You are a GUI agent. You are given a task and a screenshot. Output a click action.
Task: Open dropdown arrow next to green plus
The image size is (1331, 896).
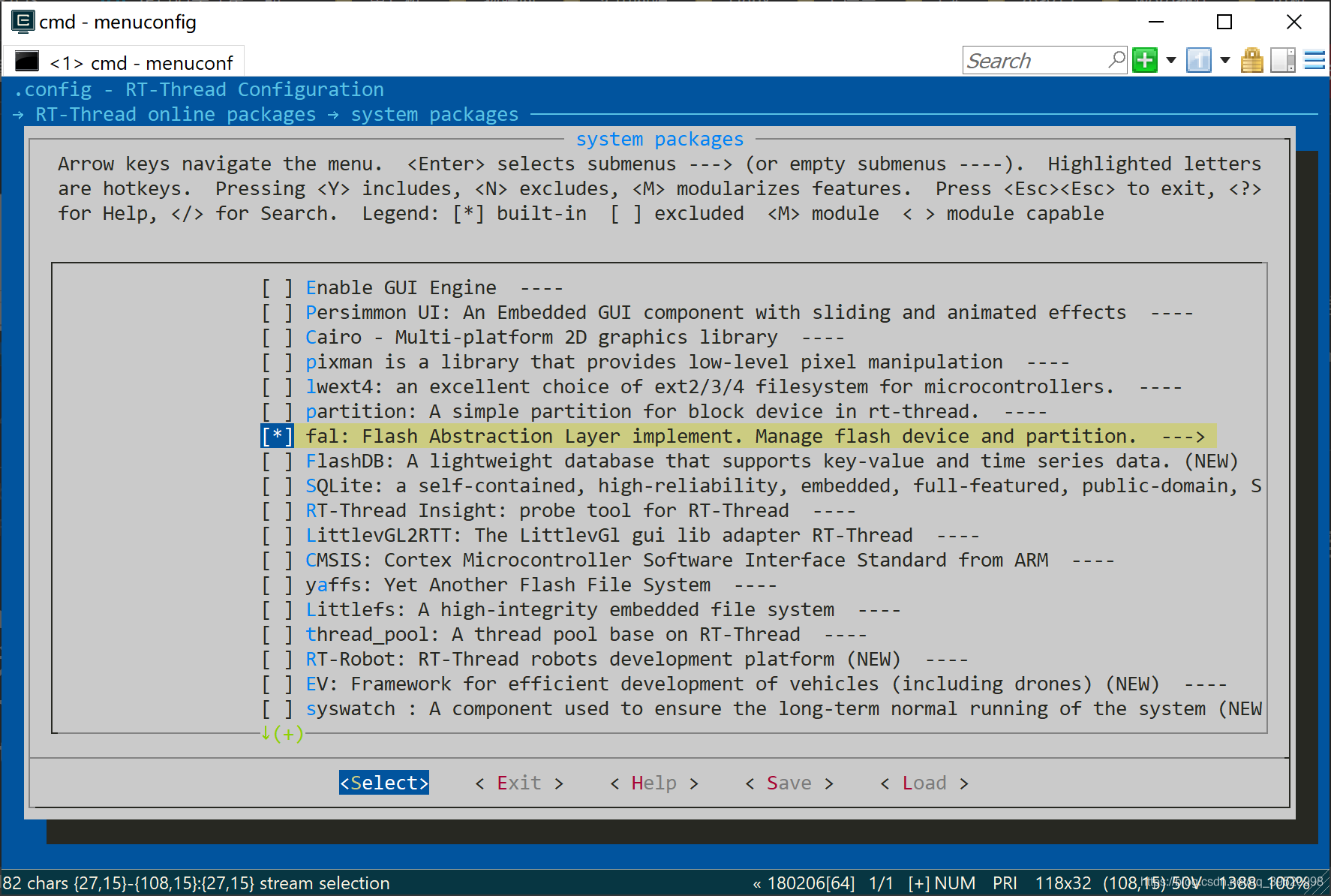pyautogui.click(x=1170, y=60)
